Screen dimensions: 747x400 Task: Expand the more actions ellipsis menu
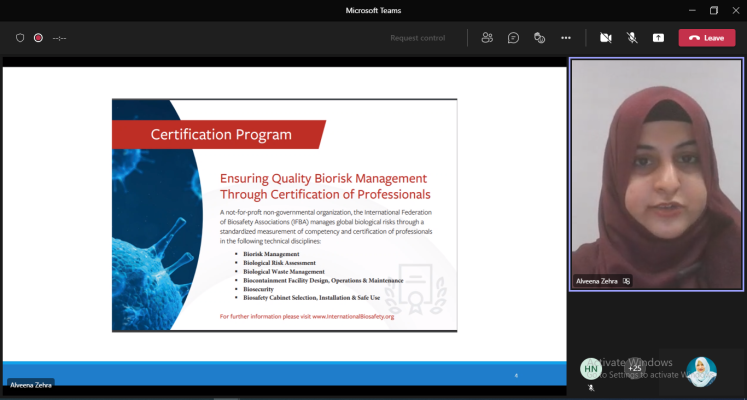tap(566, 38)
